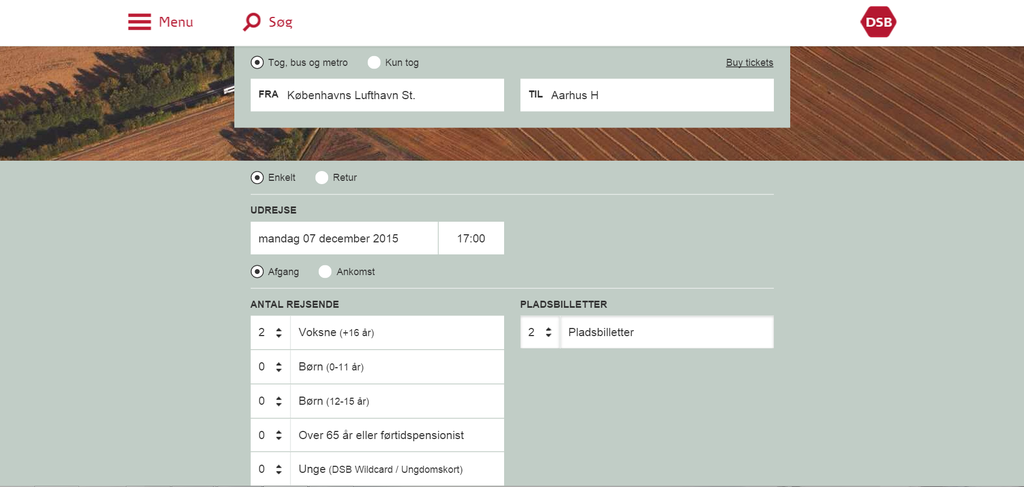Click the Voksne (+16 år) label

(336, 332)
